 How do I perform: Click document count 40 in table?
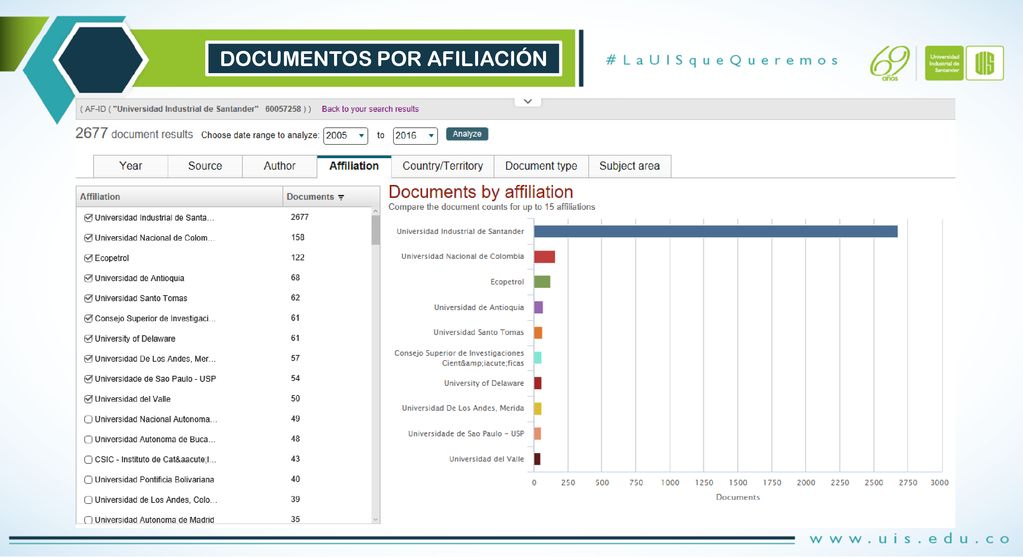tap(296, 479)
